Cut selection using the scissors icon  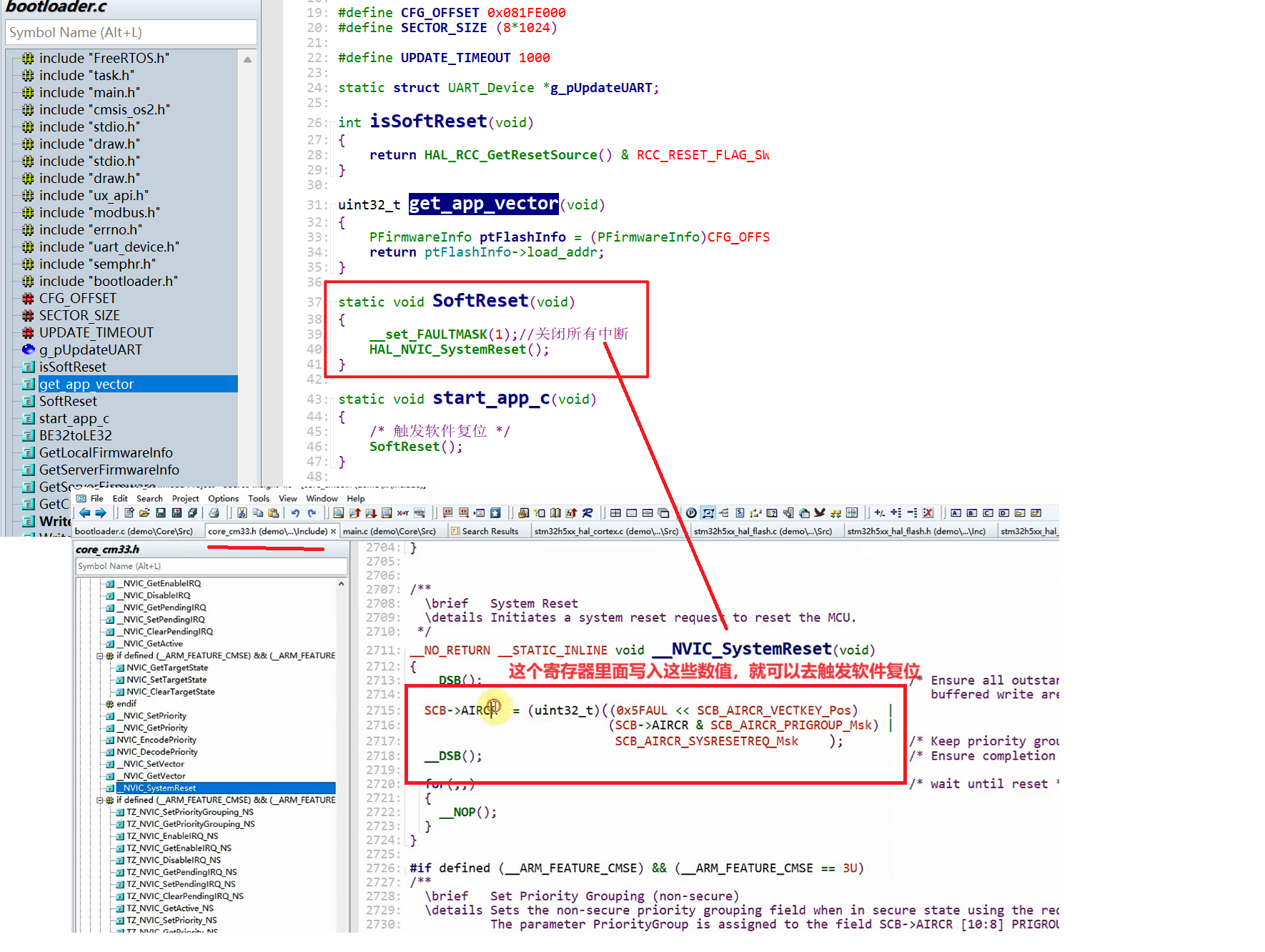pyautogui.click(x=242, y=512)
